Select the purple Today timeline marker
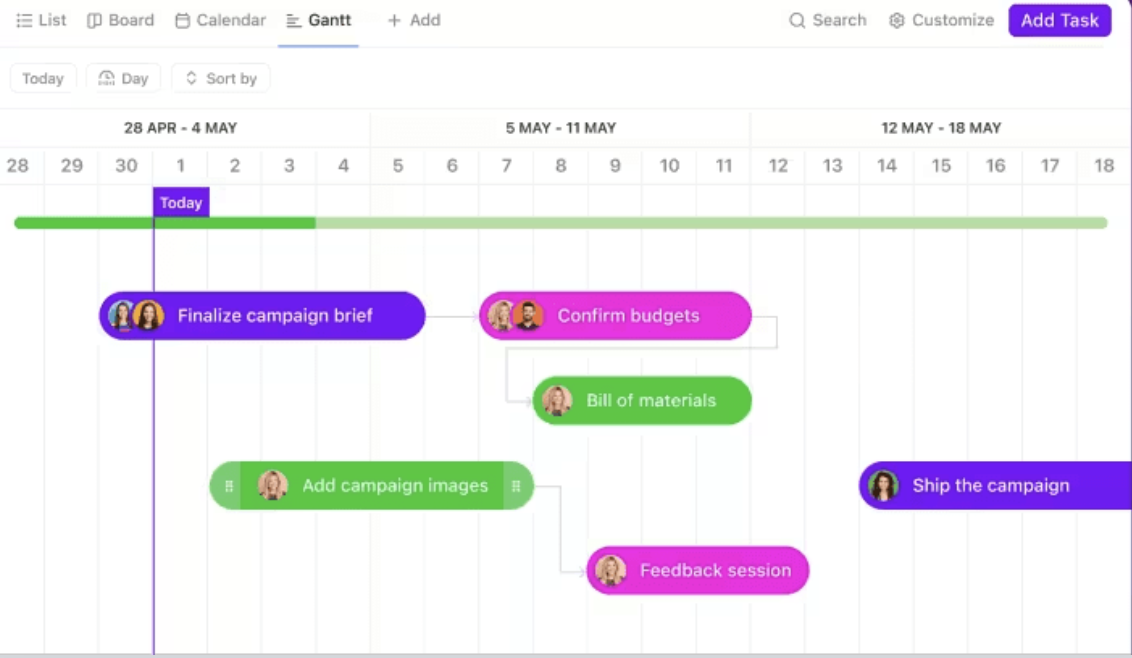This screenshot has width=1132, height=658. pos(181,203)
